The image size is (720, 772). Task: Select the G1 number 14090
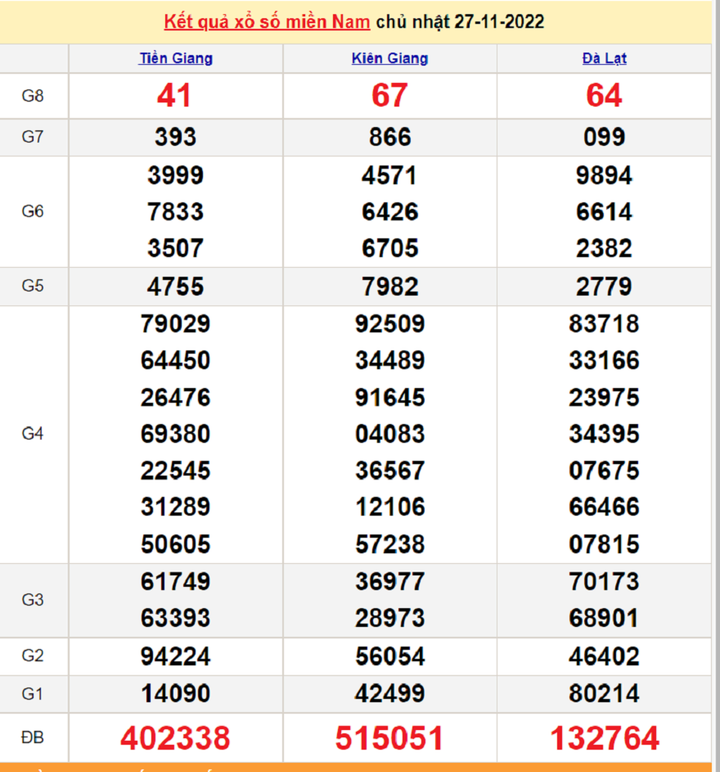point(175,693)
